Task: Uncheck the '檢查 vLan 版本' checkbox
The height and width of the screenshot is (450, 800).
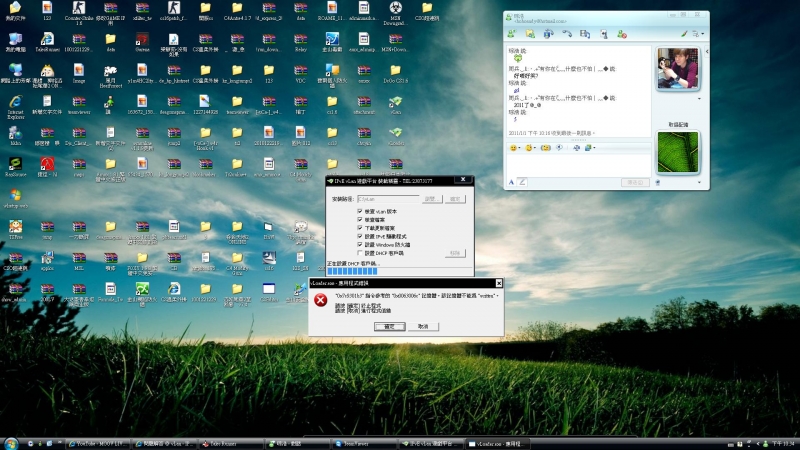Action: pos(360,212)
